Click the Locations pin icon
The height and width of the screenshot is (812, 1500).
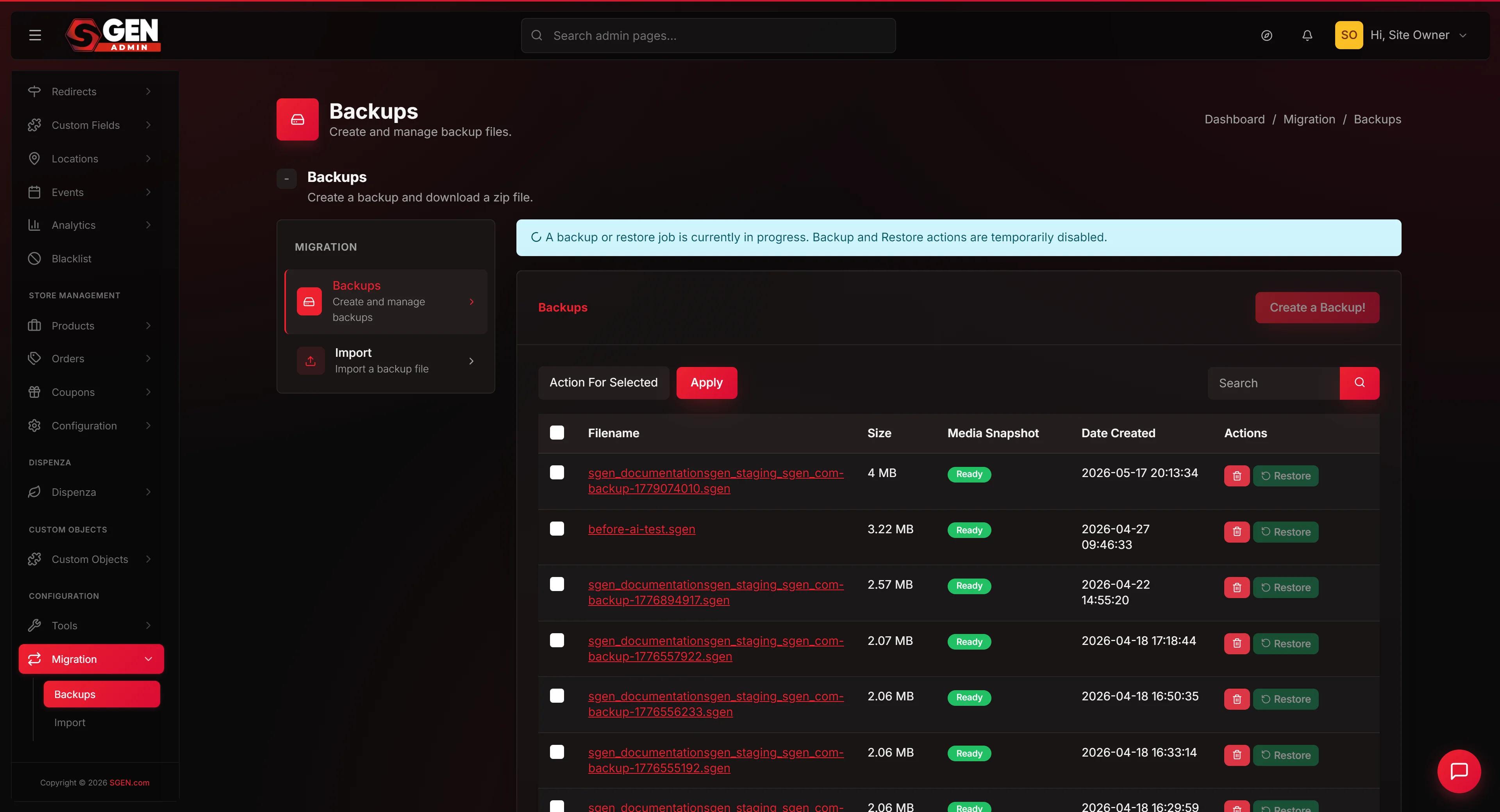[x=34, y=158]
